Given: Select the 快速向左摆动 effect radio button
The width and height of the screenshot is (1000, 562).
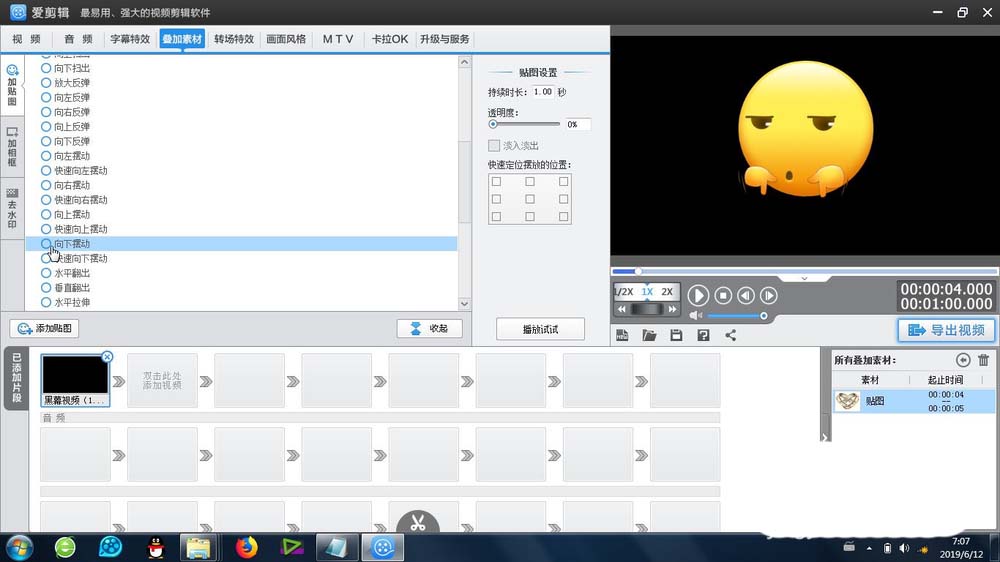Looking at the screenshot, I should [x=46, y=170].
